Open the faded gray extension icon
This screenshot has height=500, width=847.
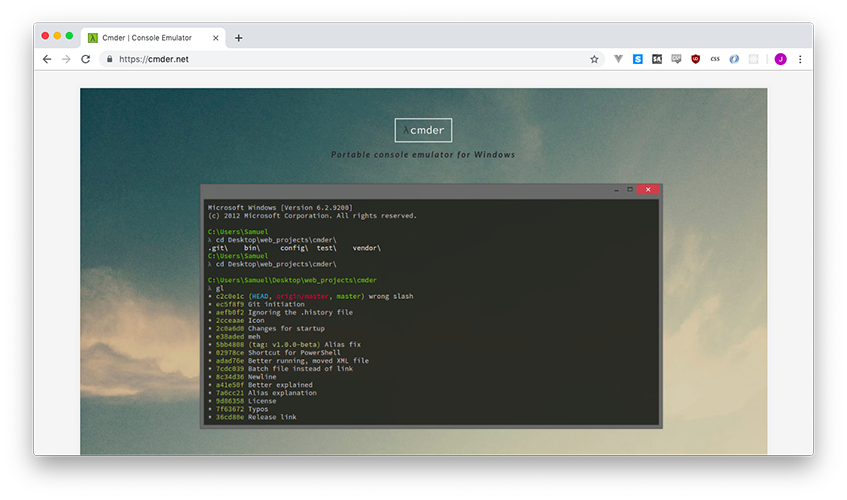point(754,59)
